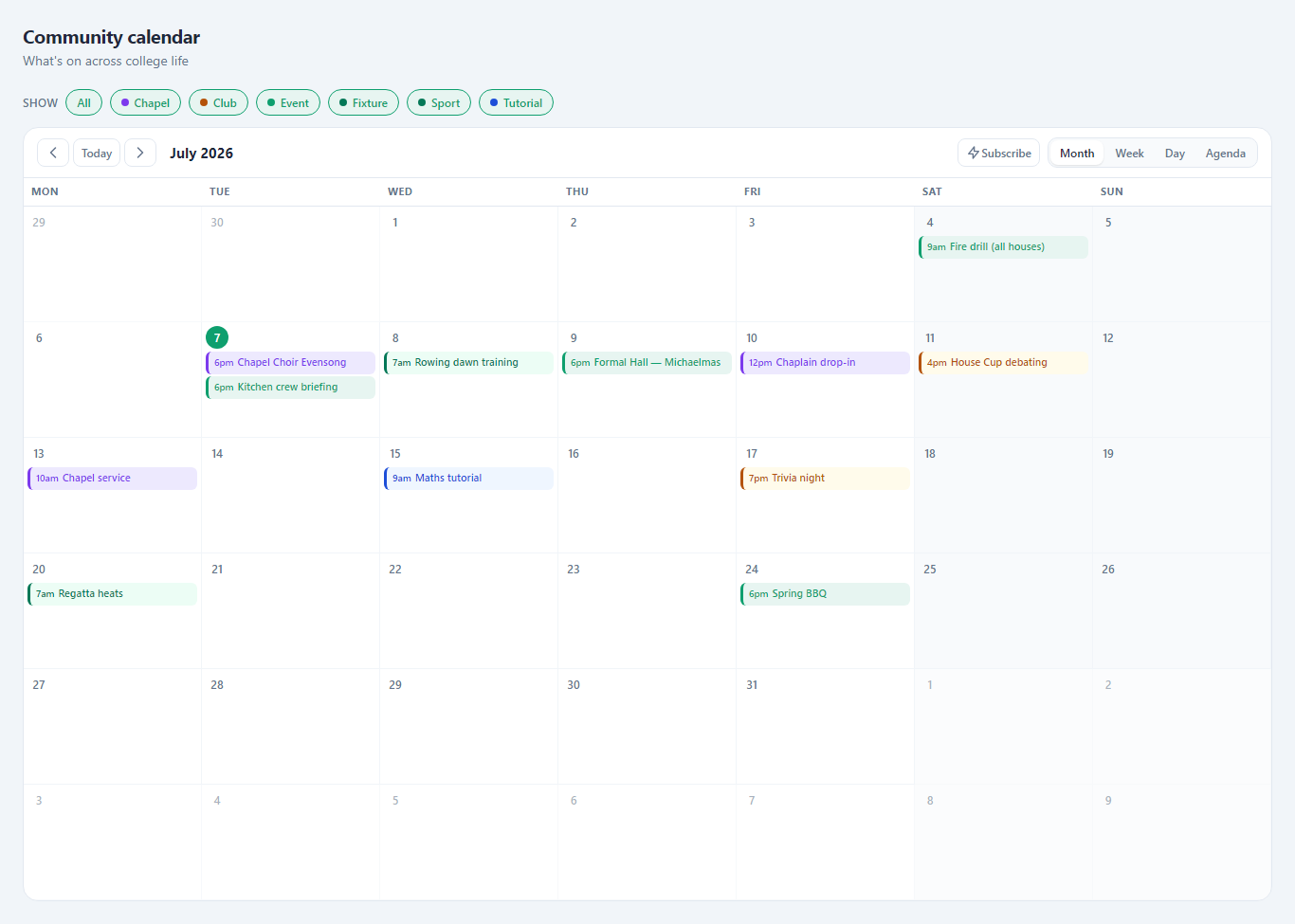The image size is (1295, 924).
Task: Switch to Day view
Action: pyautogui.click(x=1175, y=153)
